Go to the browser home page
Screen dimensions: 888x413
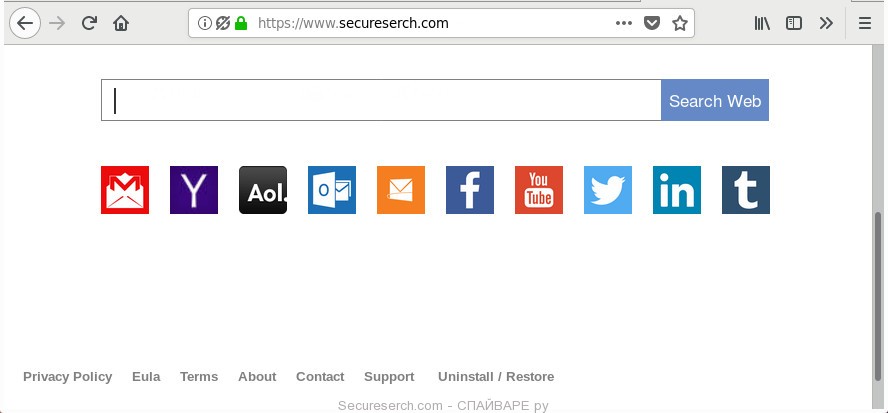[121, 23]
